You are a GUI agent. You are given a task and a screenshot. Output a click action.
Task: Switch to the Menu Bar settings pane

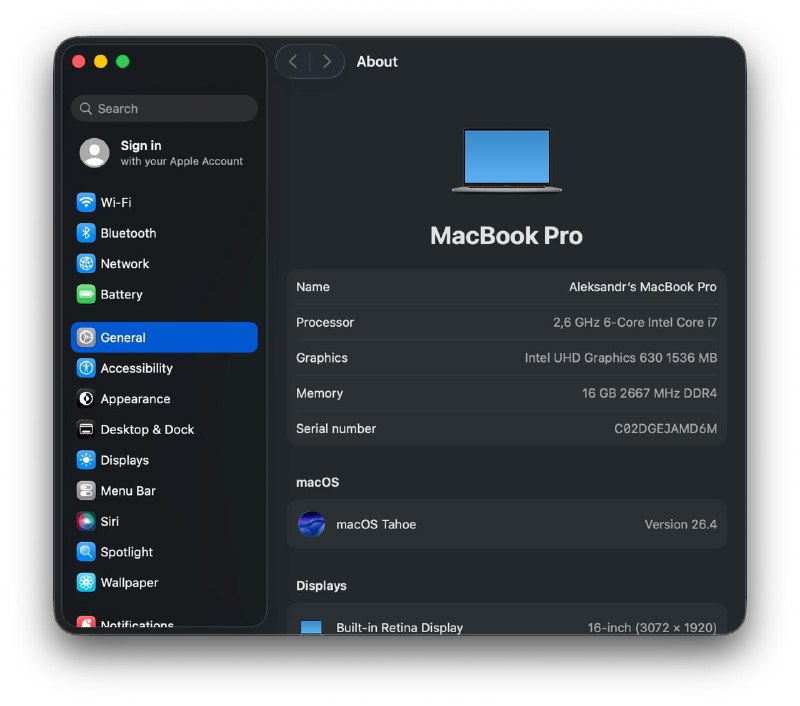point(128,490)
